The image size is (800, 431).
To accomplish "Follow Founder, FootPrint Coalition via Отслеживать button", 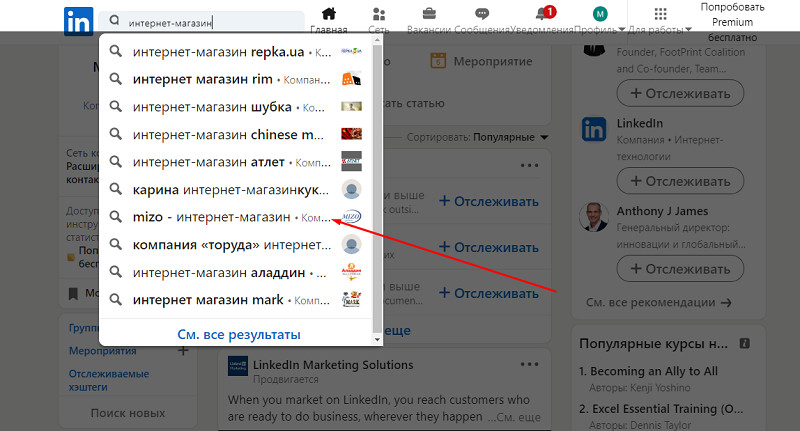I will pyautogui.click(x=680, y=93).
